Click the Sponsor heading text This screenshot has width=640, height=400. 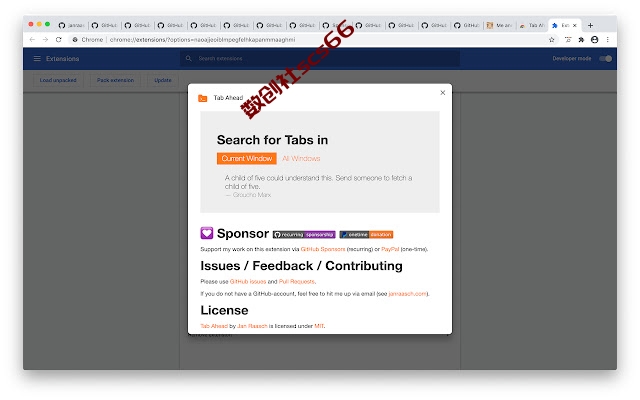pos(243,233)
